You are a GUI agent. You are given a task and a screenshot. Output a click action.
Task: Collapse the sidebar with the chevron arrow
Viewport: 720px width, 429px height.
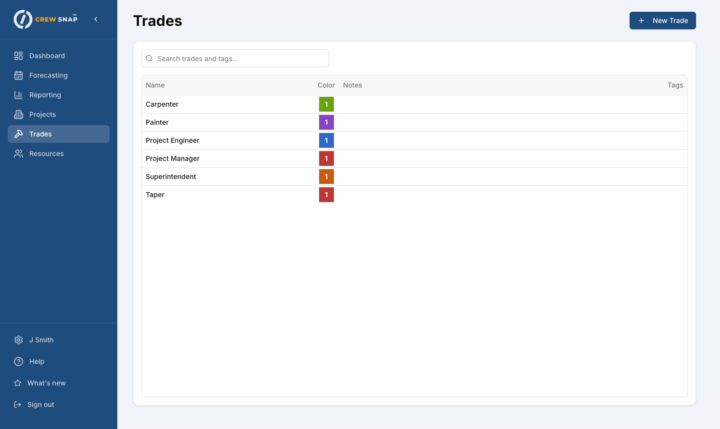point(95,19)
